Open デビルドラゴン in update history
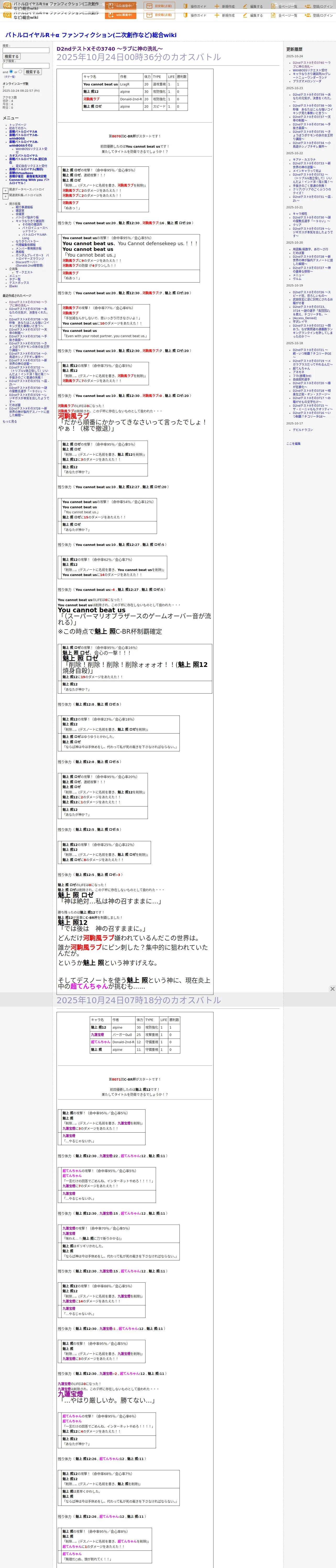336x1568 pixels. 303,430
